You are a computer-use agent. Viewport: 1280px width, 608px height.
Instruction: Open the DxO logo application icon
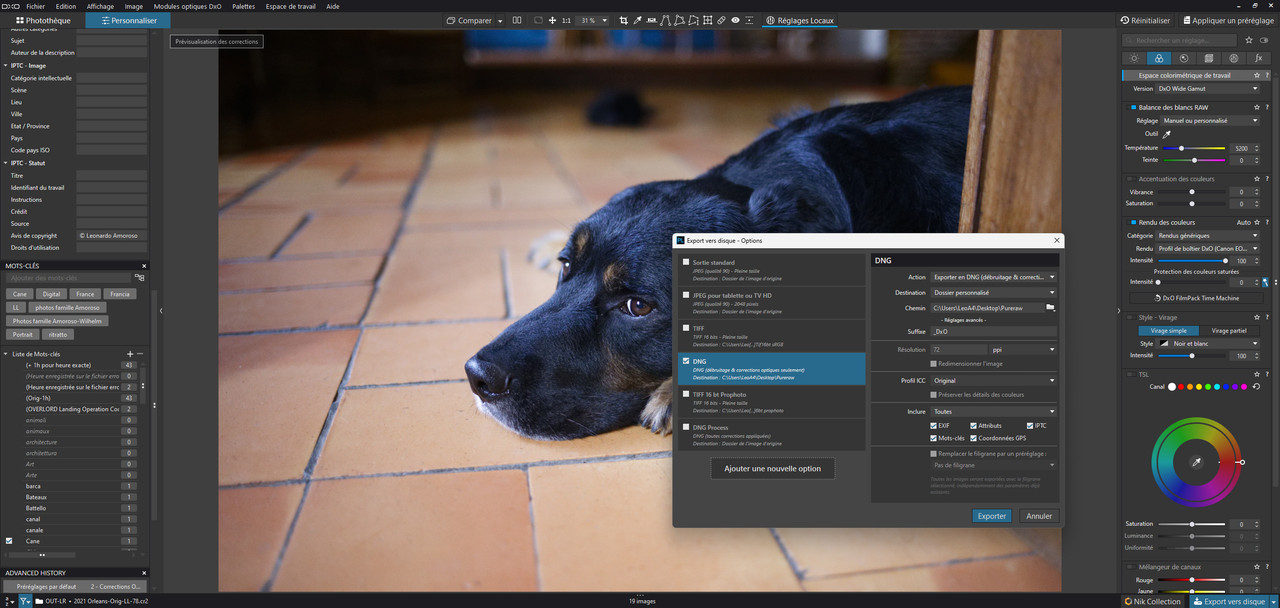coord(9,6)
